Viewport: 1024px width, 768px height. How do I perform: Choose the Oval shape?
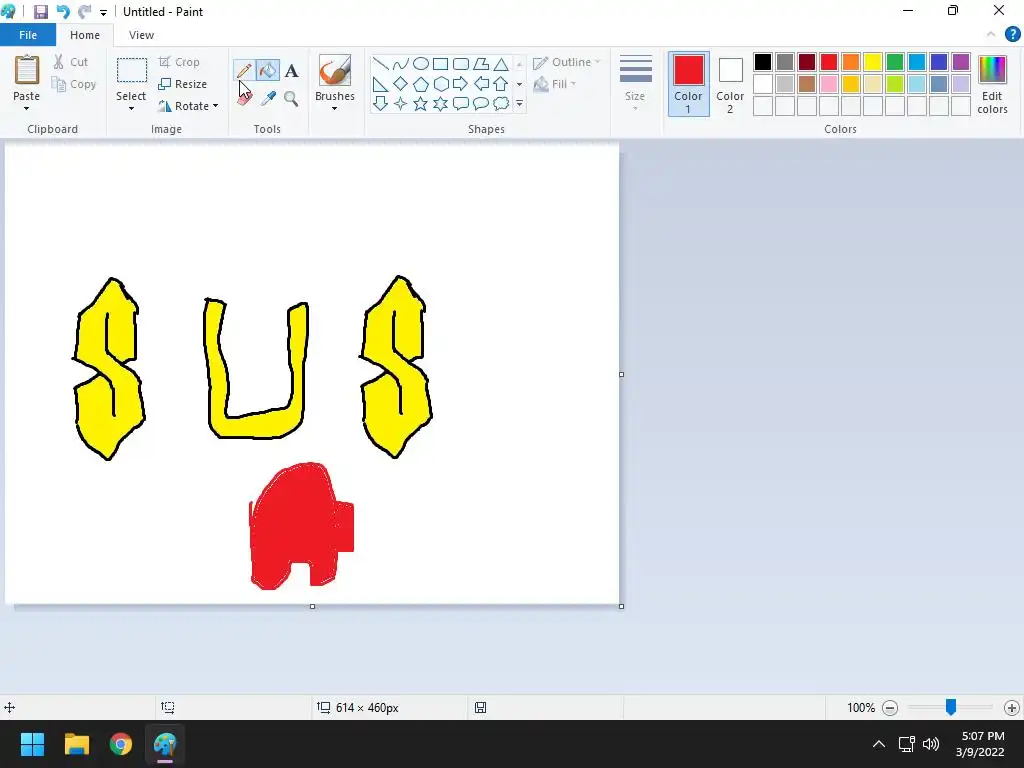click(421, 63)
